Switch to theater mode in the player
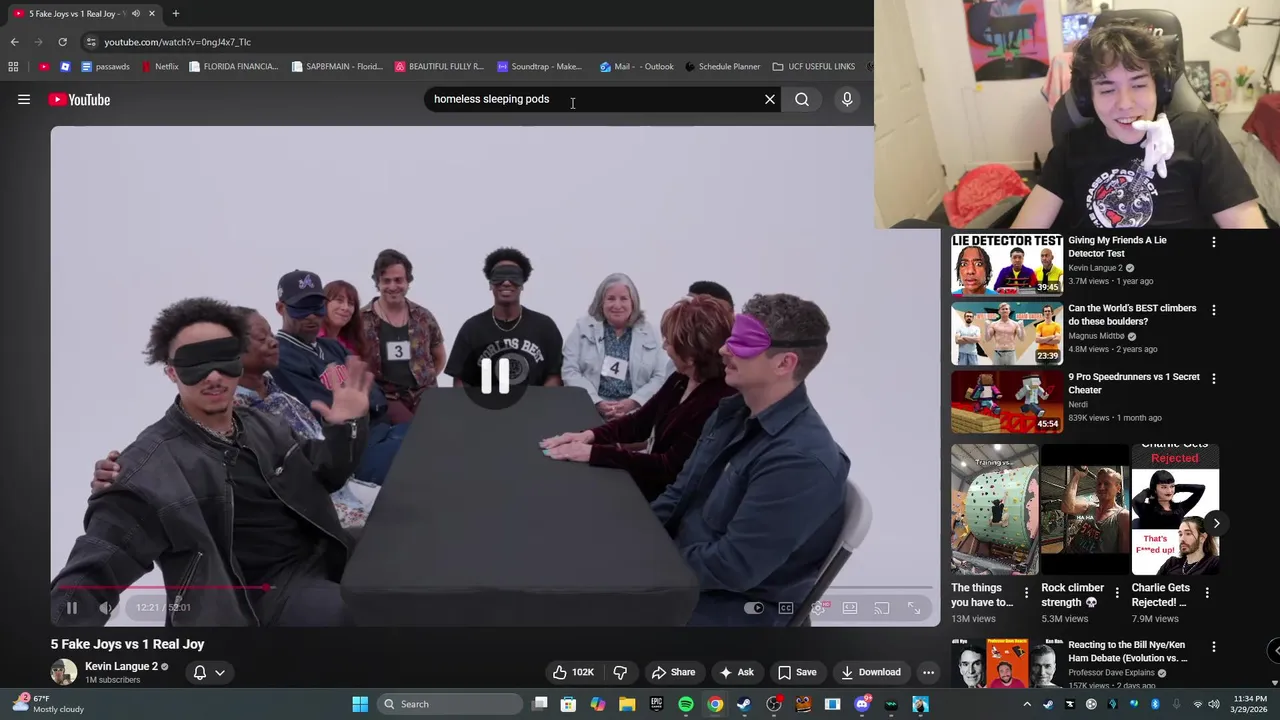 [850, 607]
